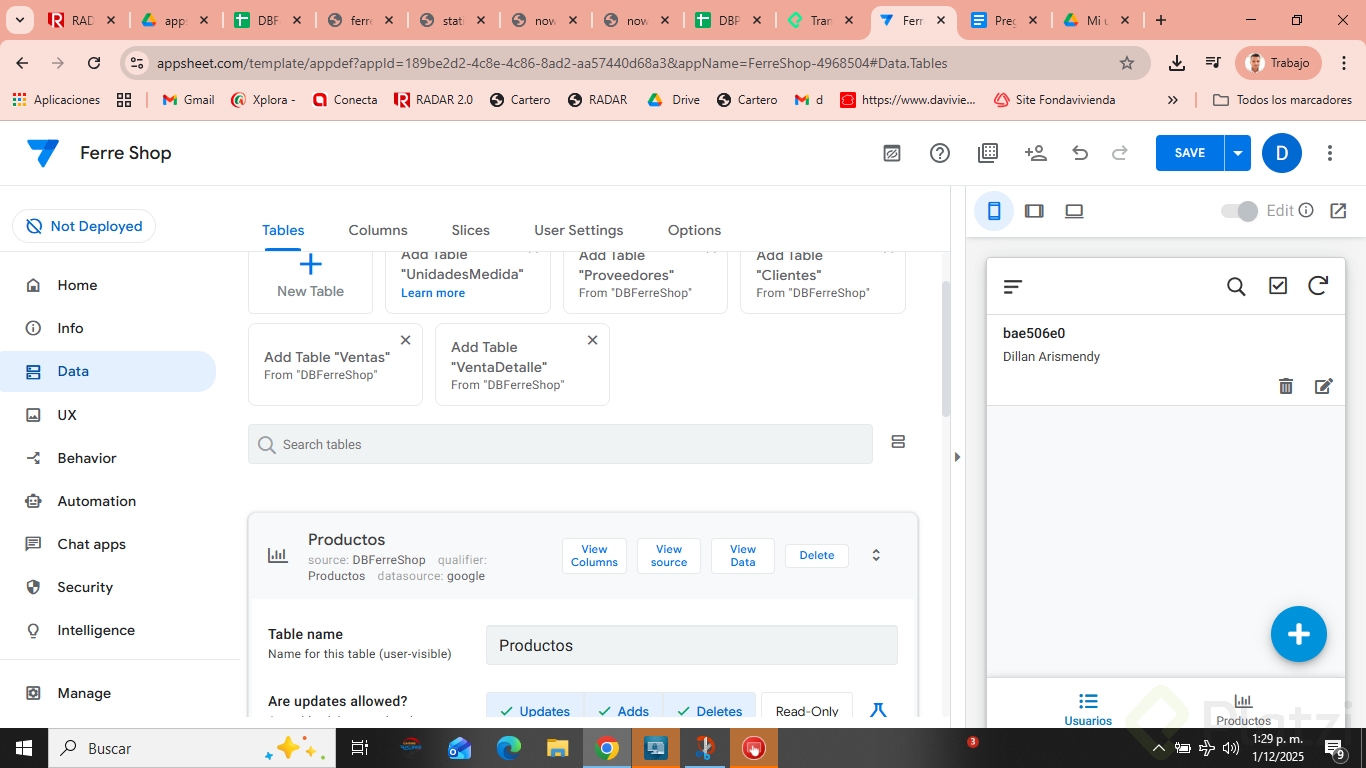Image resolution: width=1366 pixels, height=768 pixels.
Task: Open Chrome downloads icon
Action: point(1177,63)
